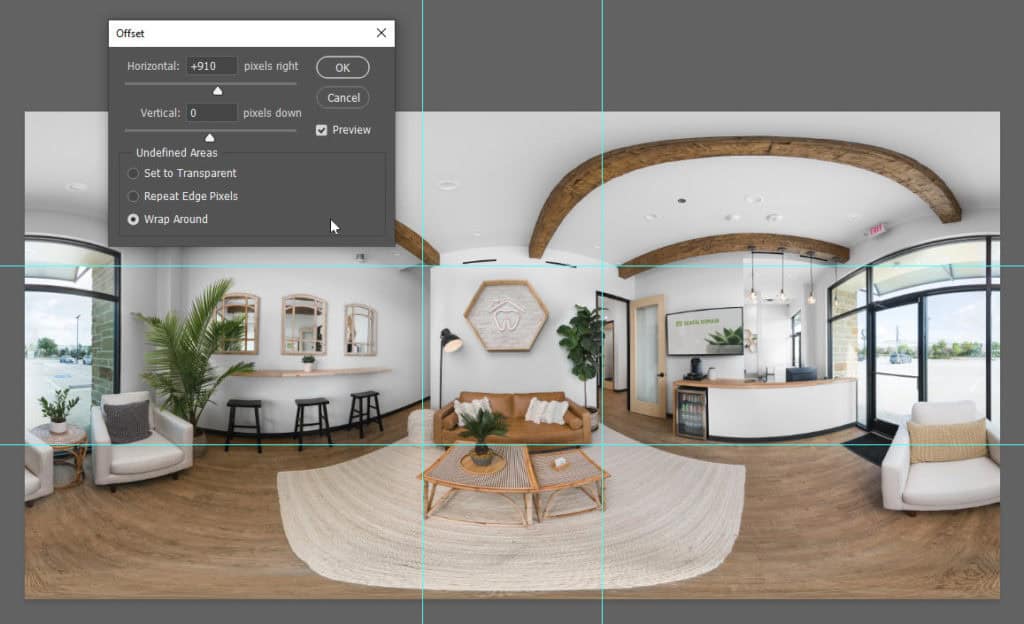Cancel the Offset dialog
The image size is (1024, 624).
click(x=343, y=98)
